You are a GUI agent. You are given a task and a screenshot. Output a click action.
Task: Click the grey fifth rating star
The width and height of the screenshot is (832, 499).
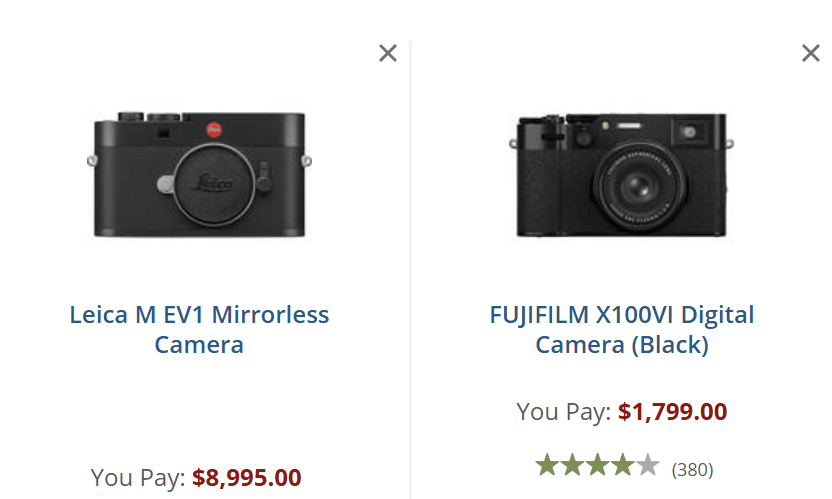click(x=648, y=465)
